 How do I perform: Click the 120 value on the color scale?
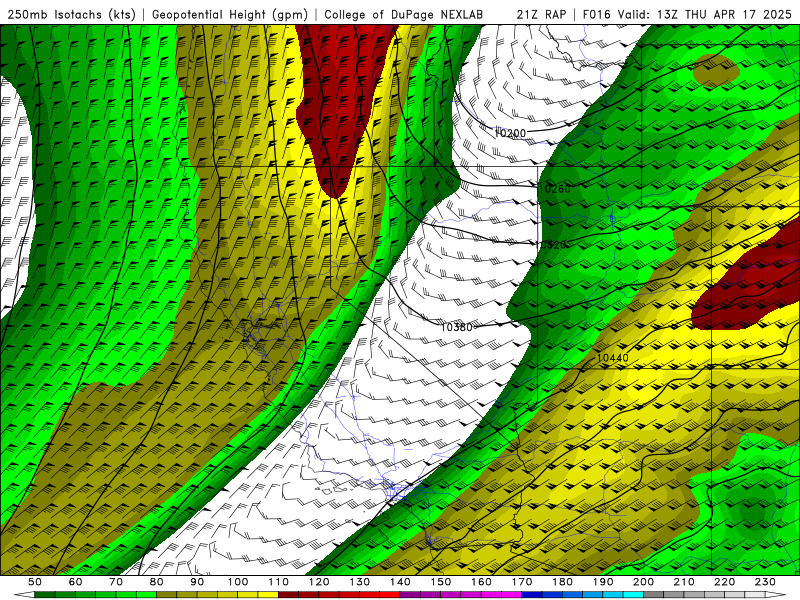pos(319,582)
